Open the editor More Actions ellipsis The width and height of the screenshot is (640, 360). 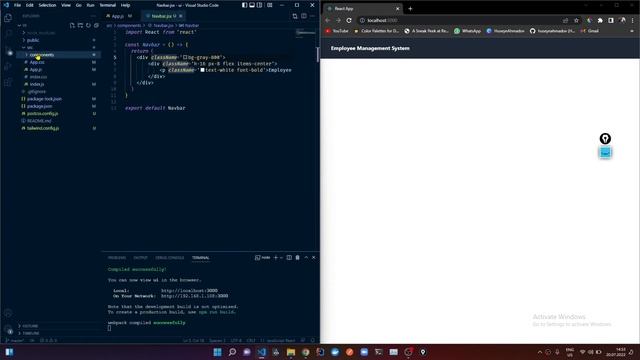pyautogui.click(x=312, y=16)
